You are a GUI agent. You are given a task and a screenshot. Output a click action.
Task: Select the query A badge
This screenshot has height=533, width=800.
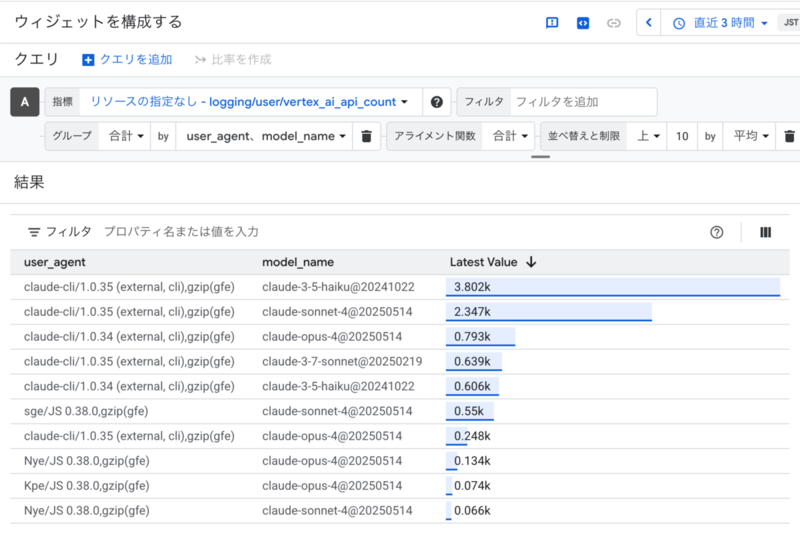tap(25, 102)
